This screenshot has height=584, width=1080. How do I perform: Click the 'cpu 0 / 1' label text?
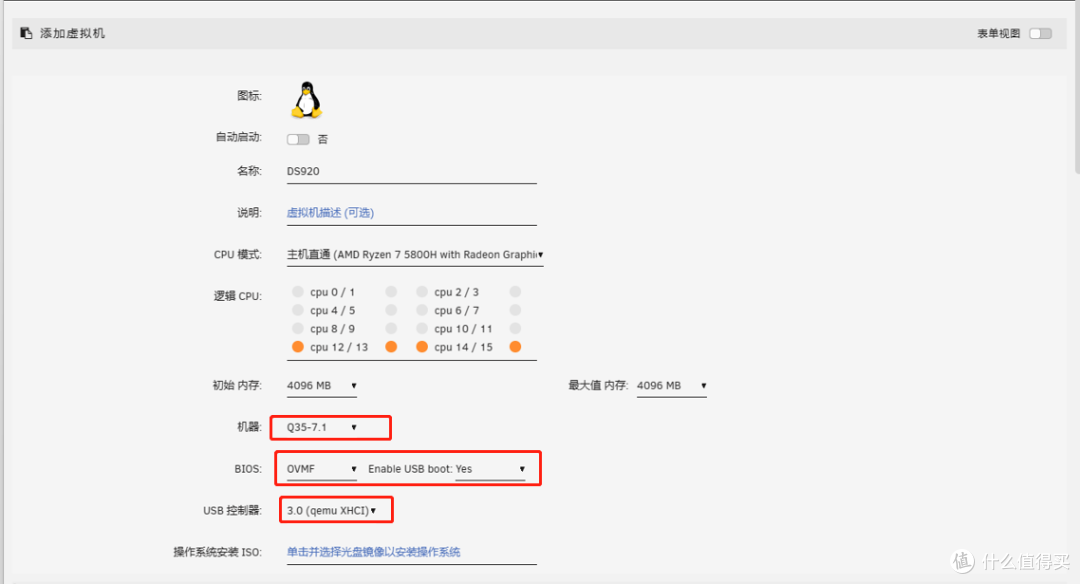(333, 292)
